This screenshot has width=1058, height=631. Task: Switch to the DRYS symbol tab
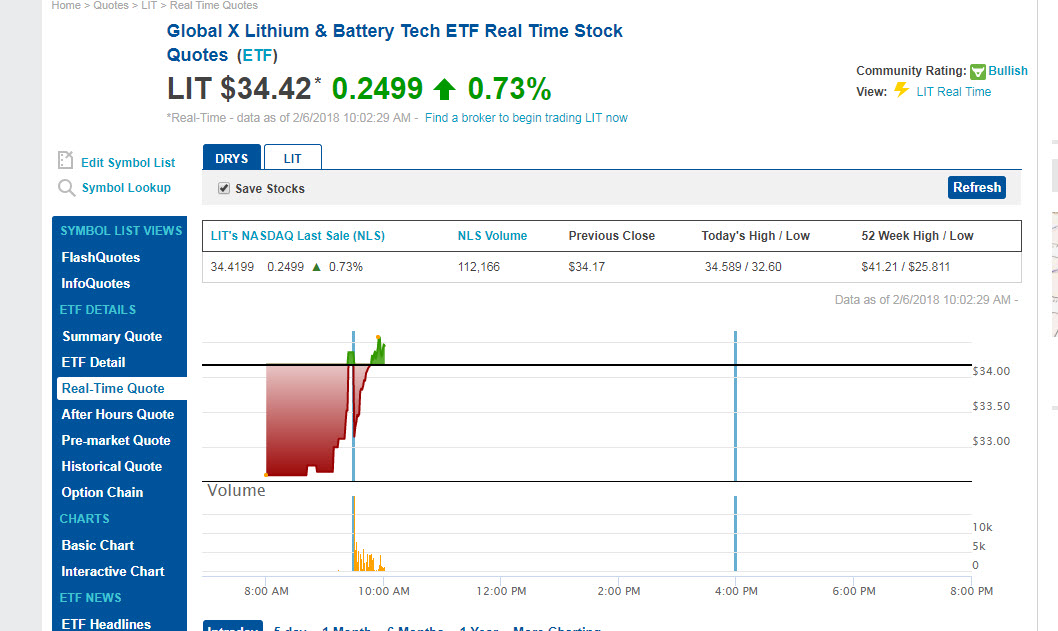pos(231,158)
